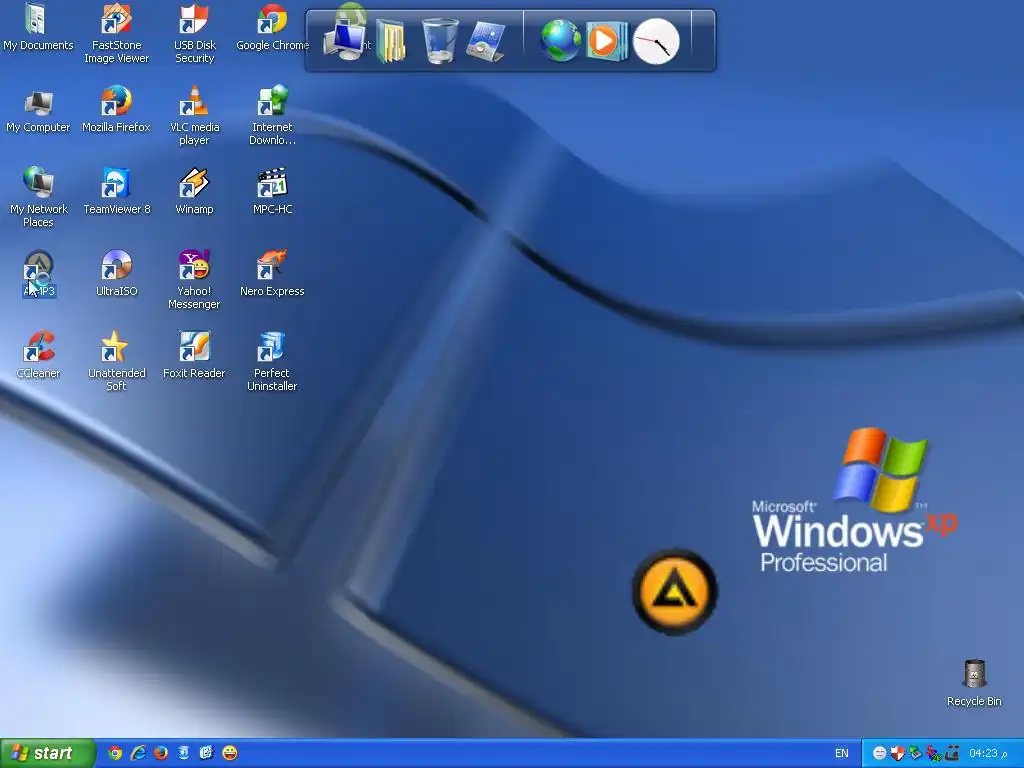Select Mozilla Firefox desktop shortcut

[x=116, y=110]
